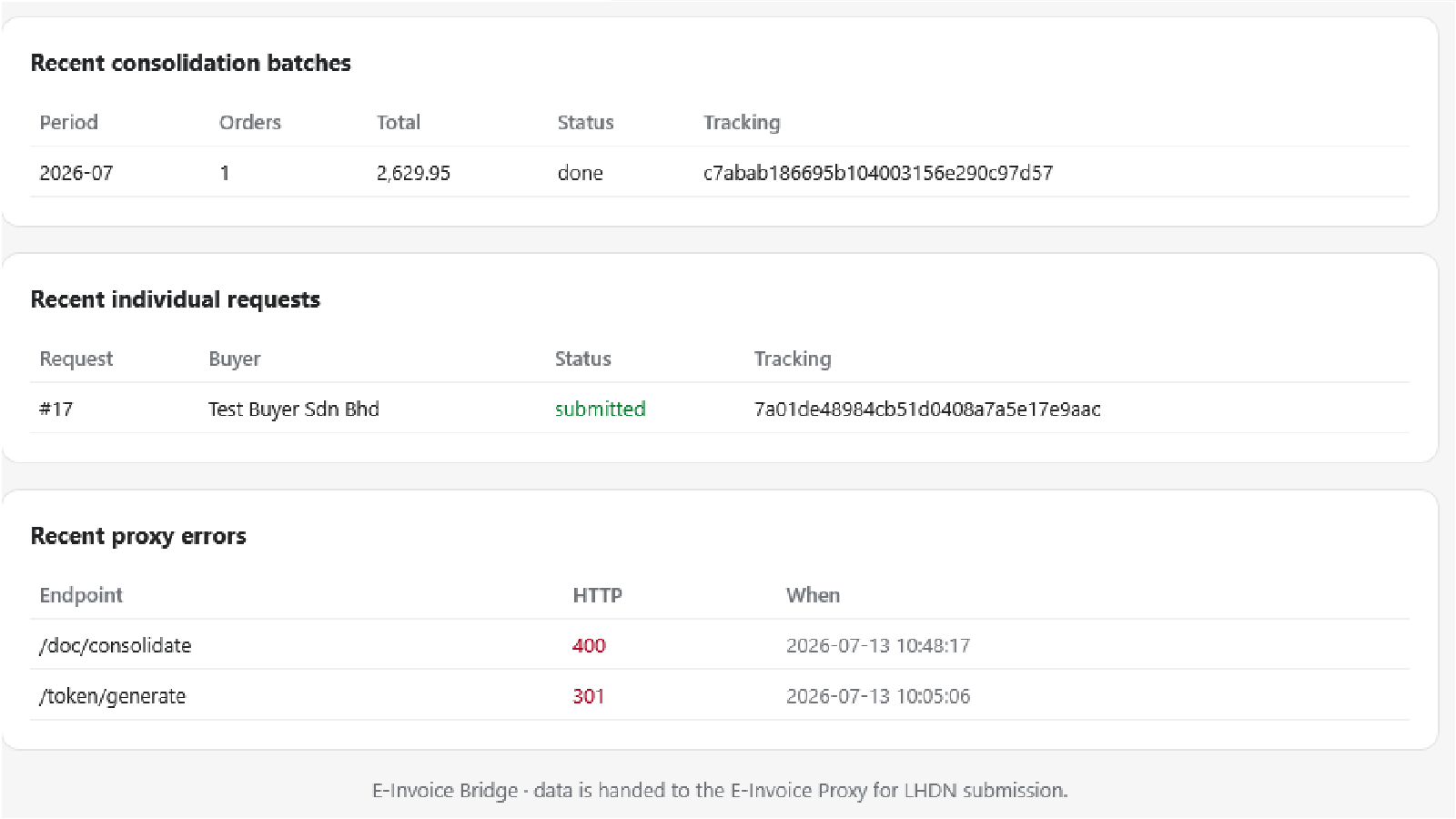
Task: Click the green submitted status
Action: click(x=601, y=409)
